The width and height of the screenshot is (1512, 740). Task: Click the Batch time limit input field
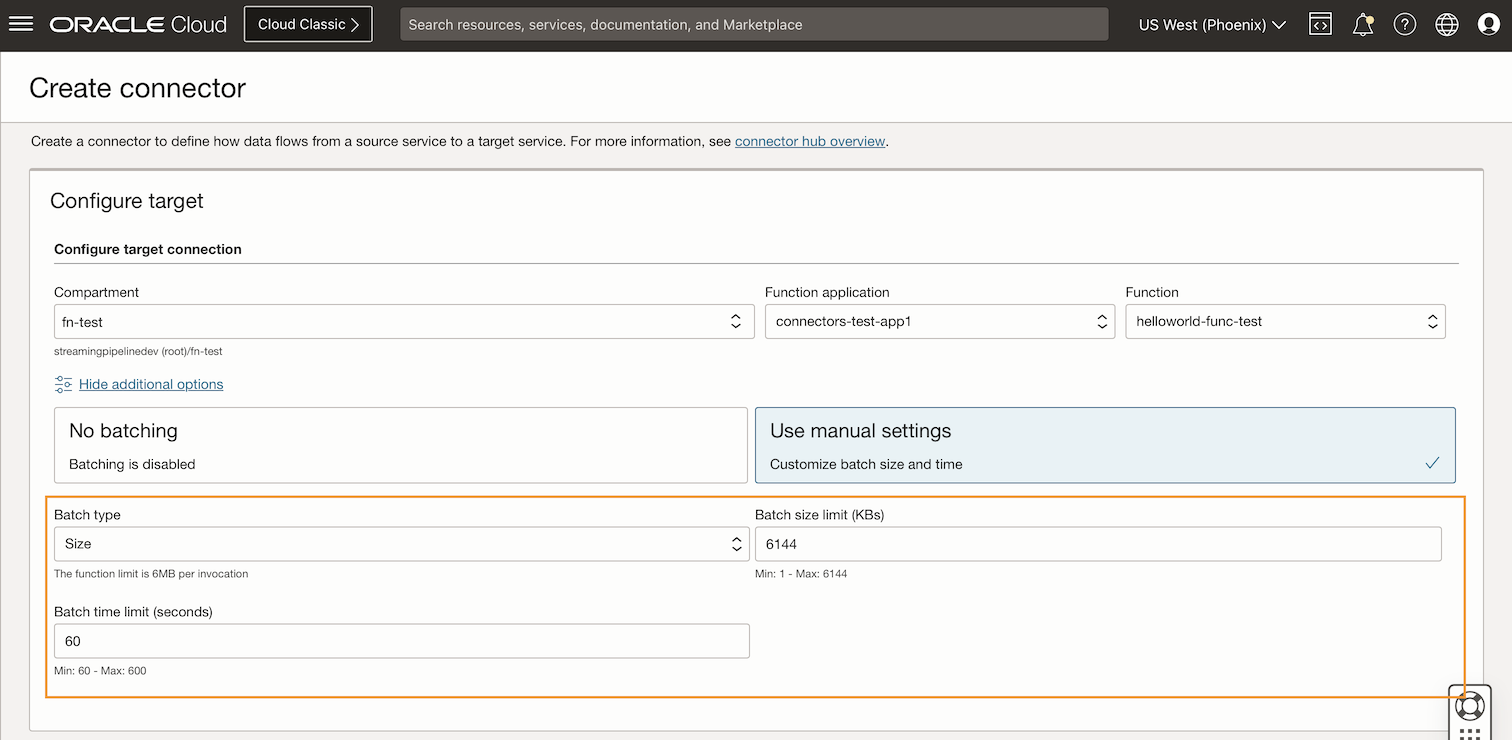point(400,640)
